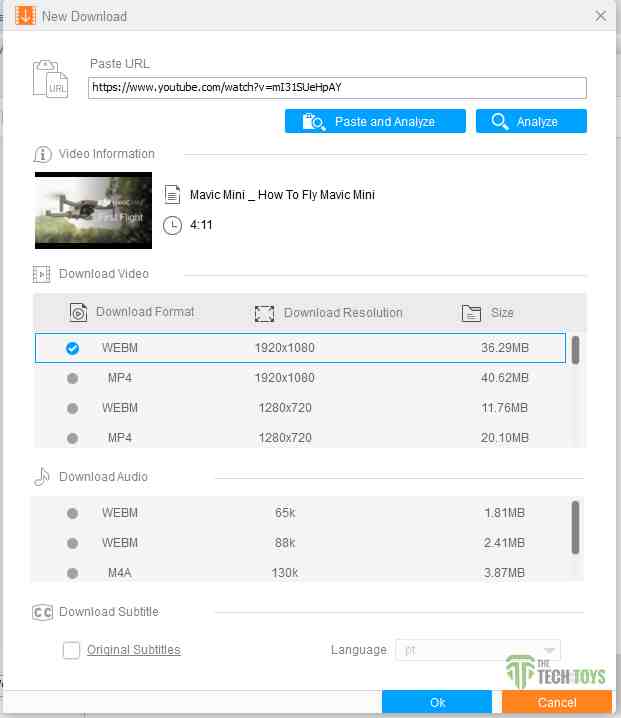Click the 1.81MB audio size value

tap(505, 513)
